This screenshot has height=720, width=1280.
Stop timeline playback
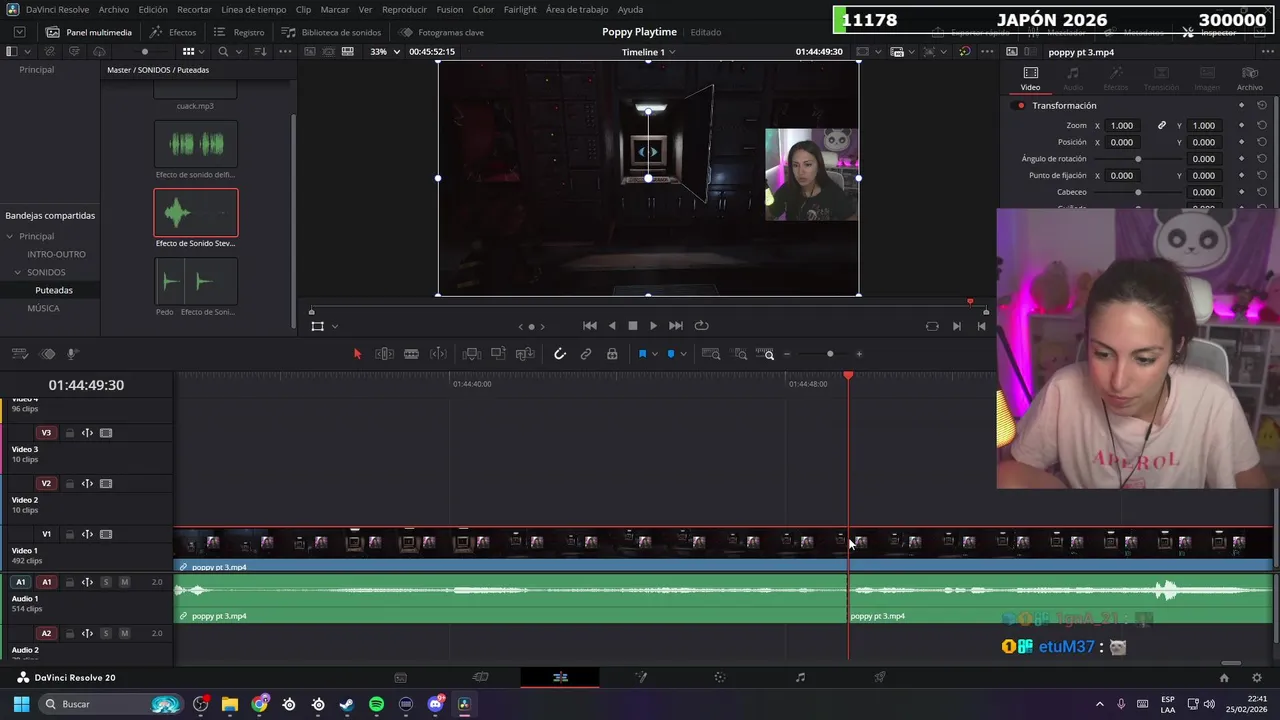point(633,326)
